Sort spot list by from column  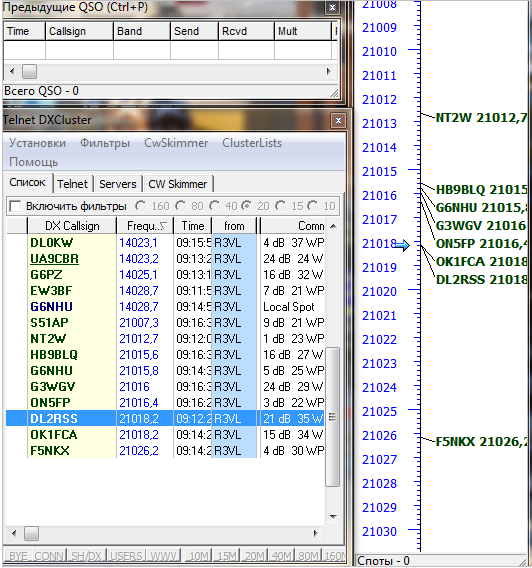(234, 226)
